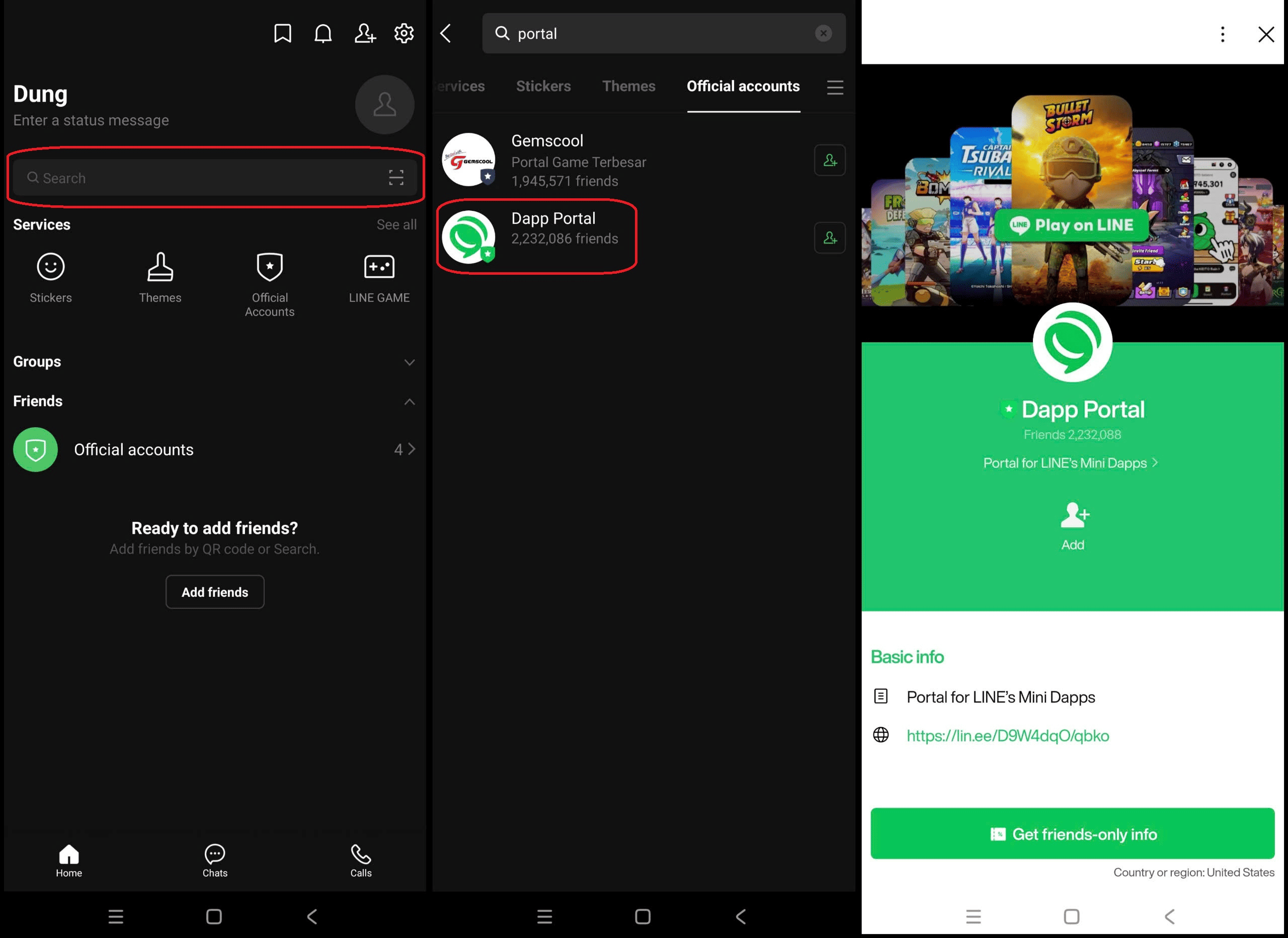Open notifications via bell icon
This screenshot has width=1288, height=938.
[323, 33]
